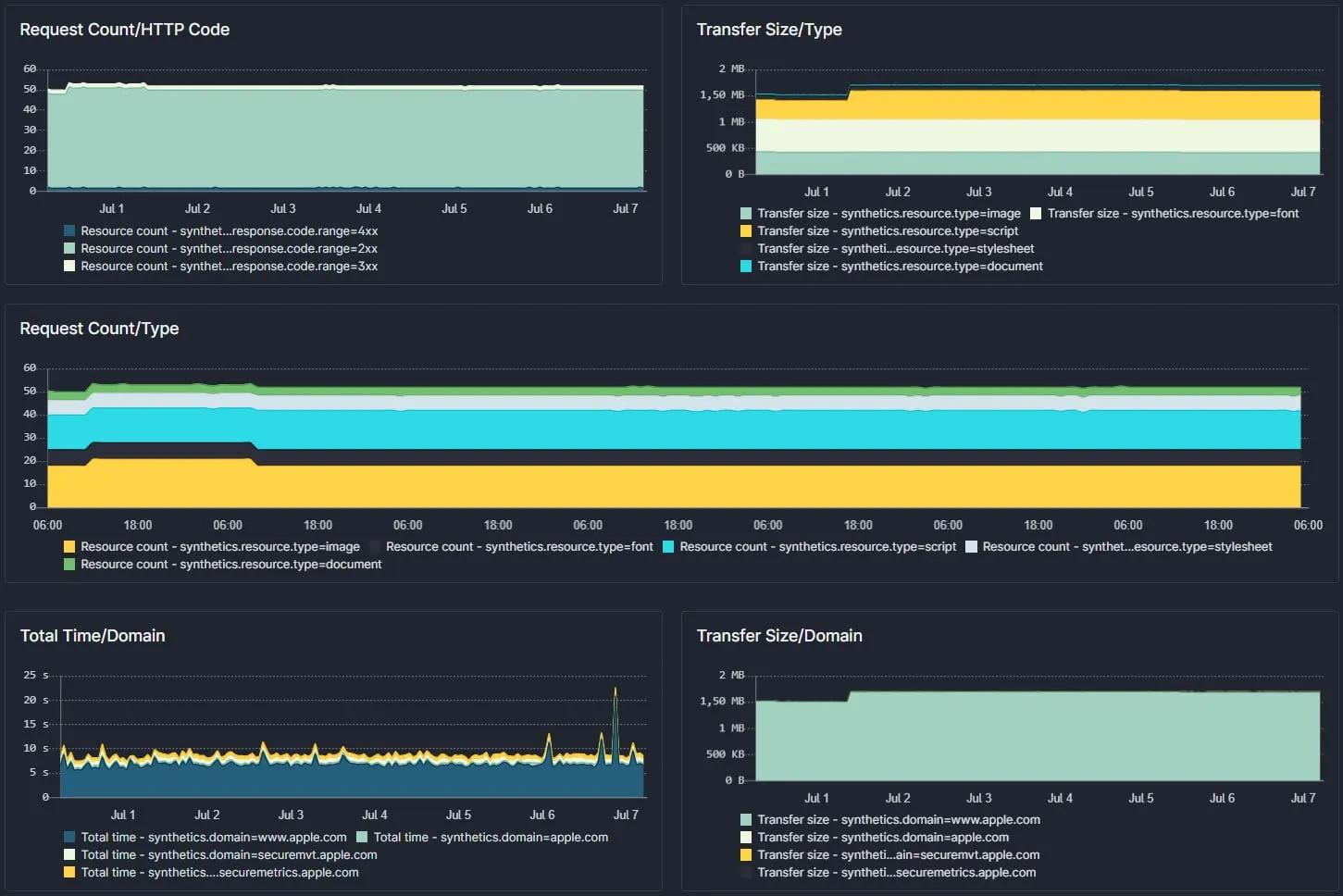1343x896 pixels.
Task: Select the Transfer Size/Type panel title
Action: [x=769, y=30]
